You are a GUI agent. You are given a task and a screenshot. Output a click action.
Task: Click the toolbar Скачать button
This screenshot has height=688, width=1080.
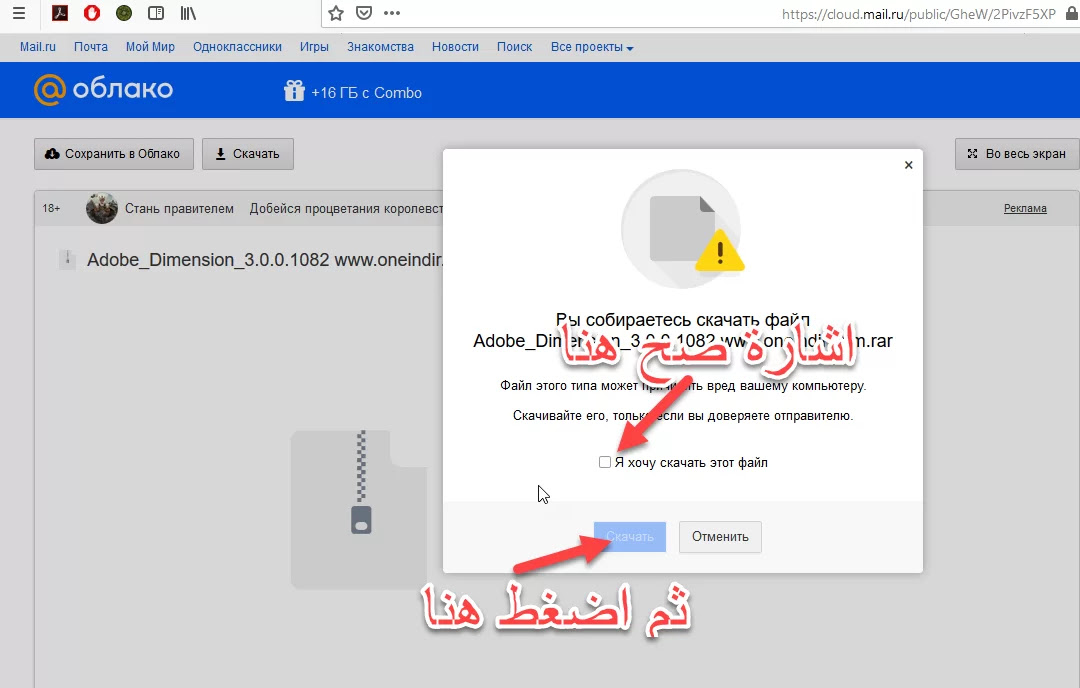pos(248,154)
